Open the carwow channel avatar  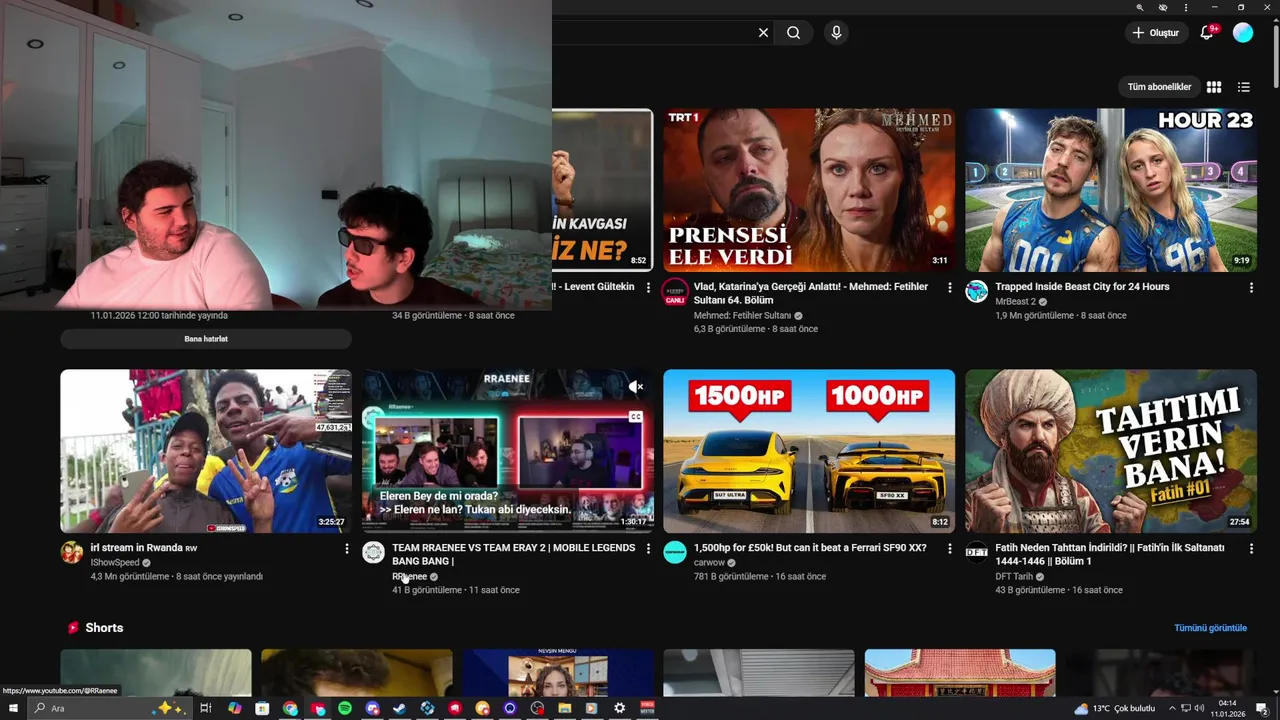675,552
